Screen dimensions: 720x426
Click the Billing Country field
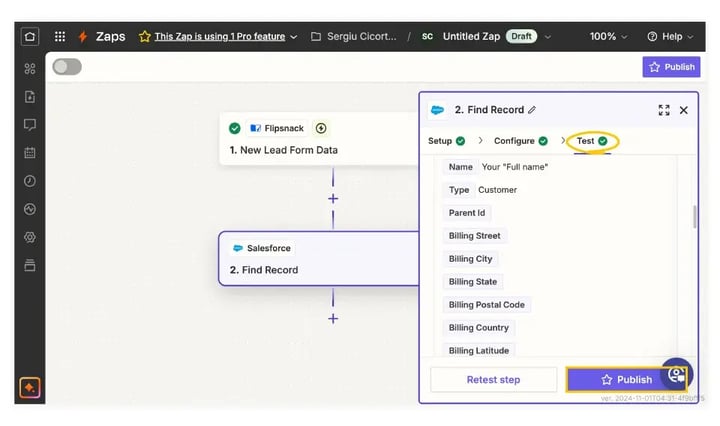[478, 328]
